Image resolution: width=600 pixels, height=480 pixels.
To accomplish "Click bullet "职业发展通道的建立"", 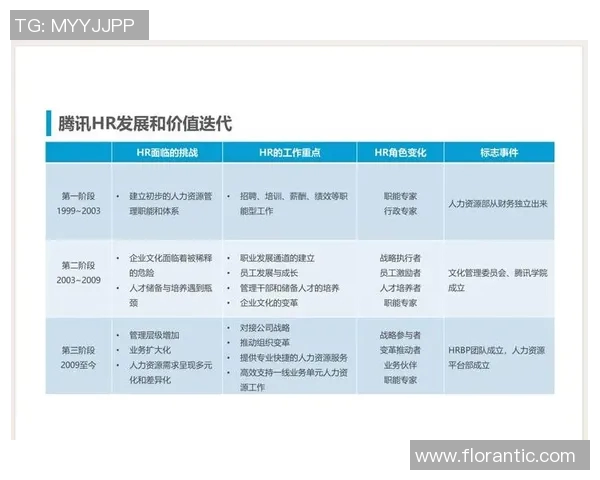I will [x=277, y=258].
